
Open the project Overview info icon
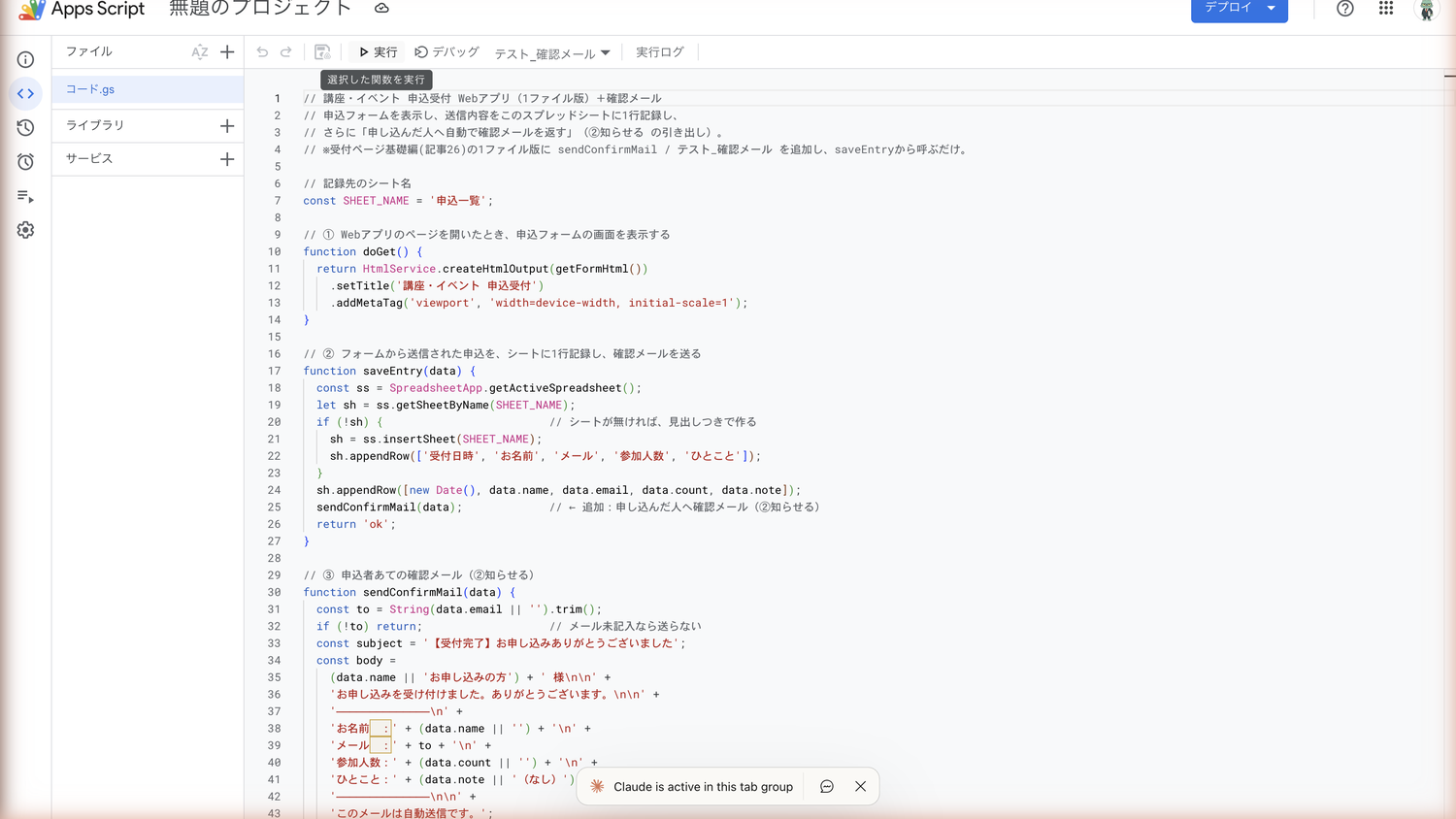[x=25, y=60]
